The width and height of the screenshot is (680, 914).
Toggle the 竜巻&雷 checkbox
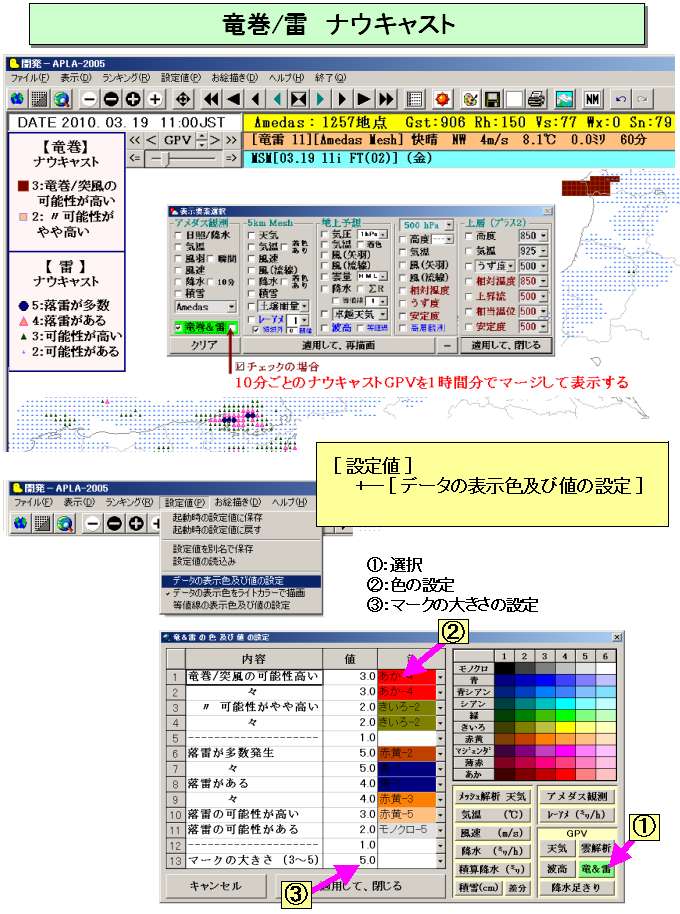coord(178,327)
